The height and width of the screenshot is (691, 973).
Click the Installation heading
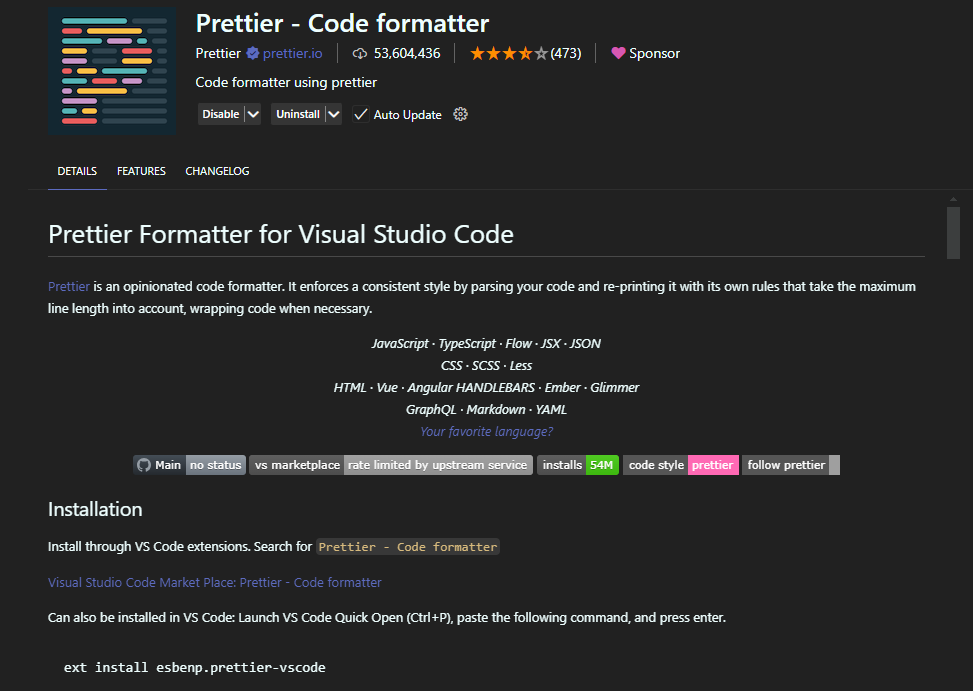pyautogui.click(x=95, y=509)
